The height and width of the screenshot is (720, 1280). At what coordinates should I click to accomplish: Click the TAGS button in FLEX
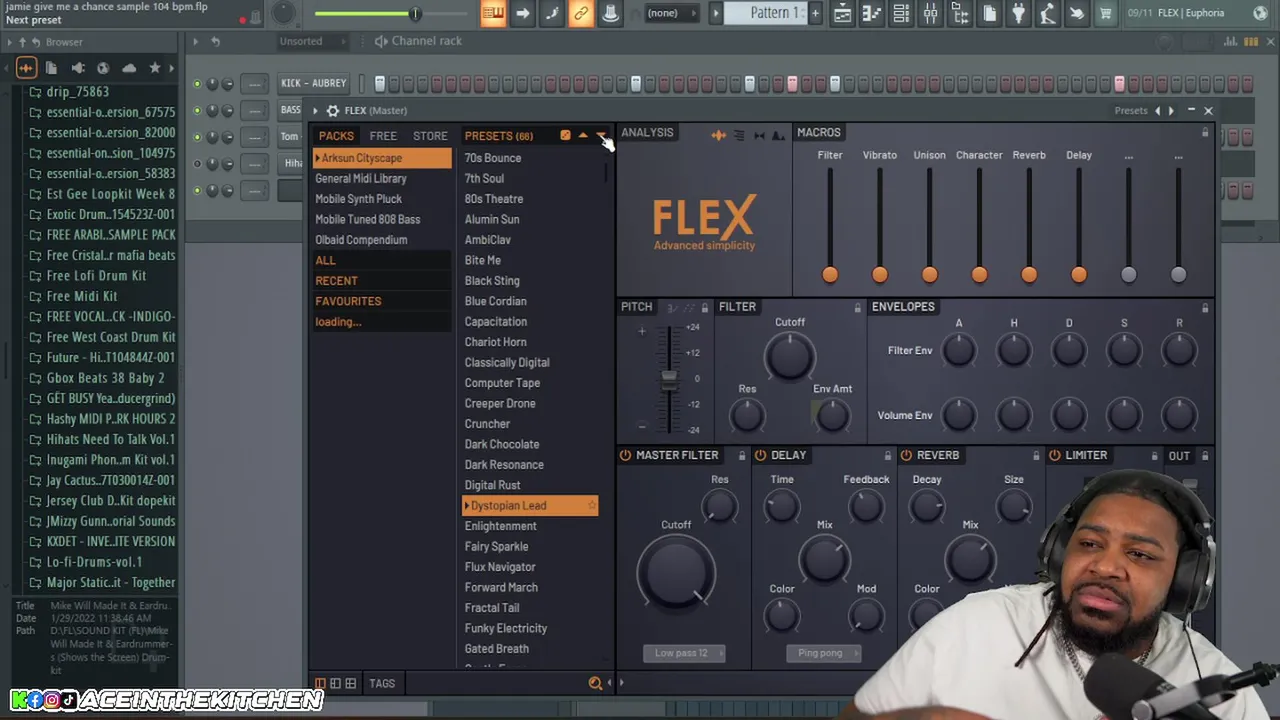382,684
